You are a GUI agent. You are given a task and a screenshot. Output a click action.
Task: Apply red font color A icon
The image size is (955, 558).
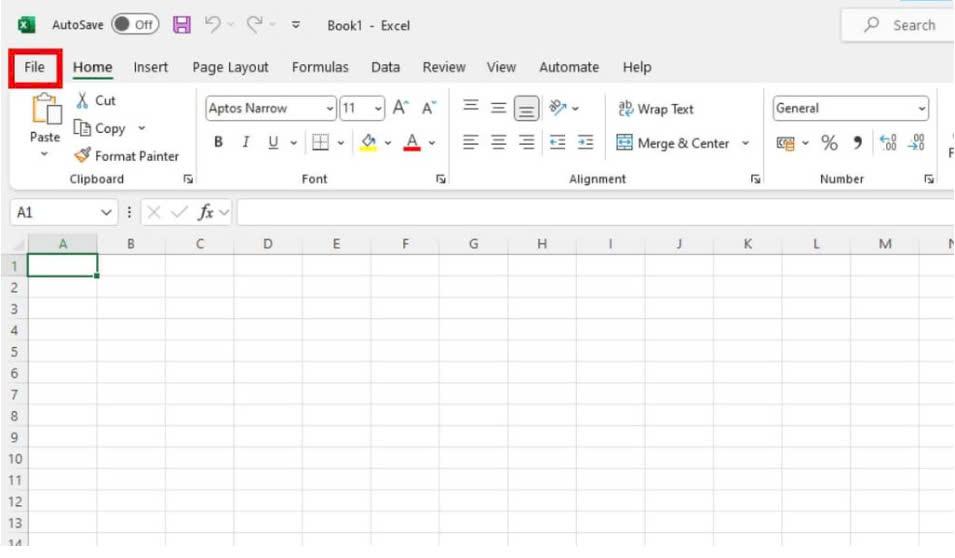412,143
